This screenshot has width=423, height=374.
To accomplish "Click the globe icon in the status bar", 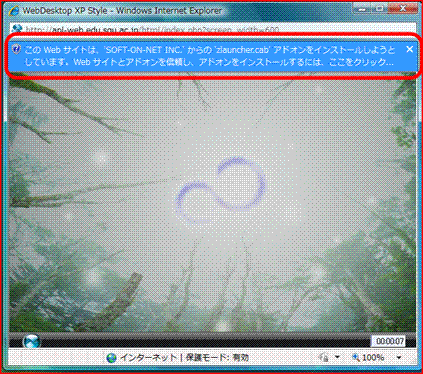I will tap(111, 358).
